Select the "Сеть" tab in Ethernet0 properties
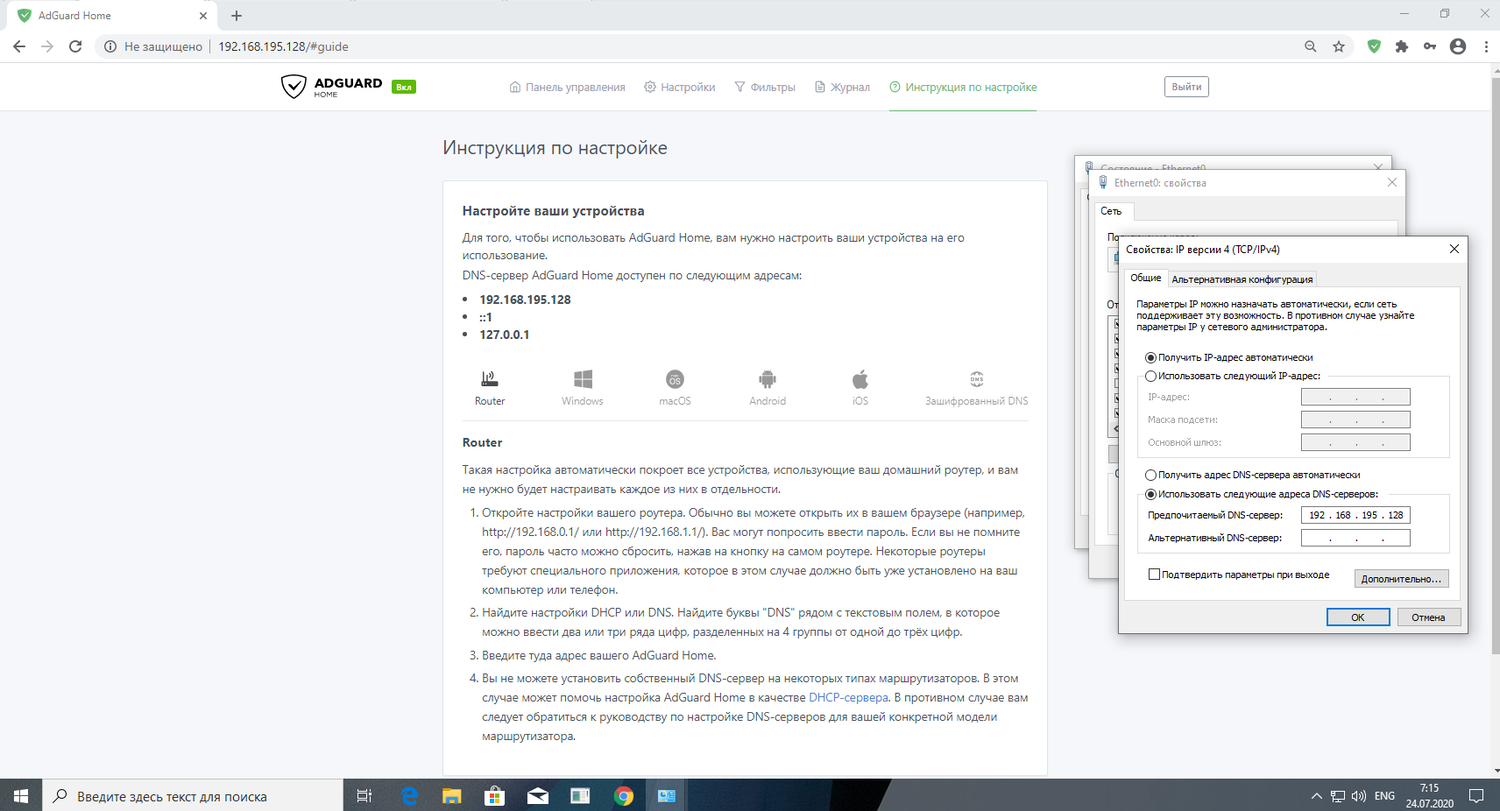The width and height of the screenshot is (1500, 811). click(x=1112, y=211)
